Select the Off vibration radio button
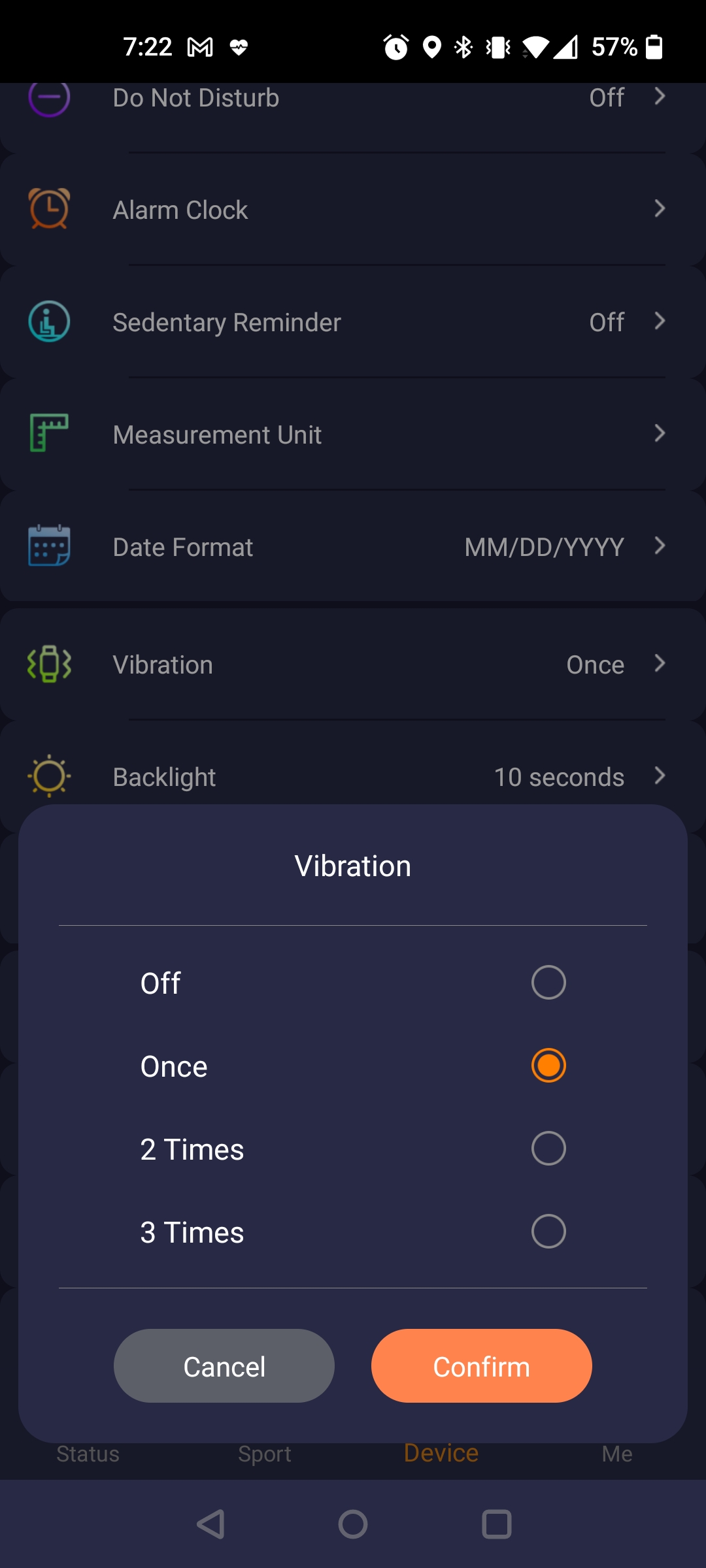 pos(548,983)
